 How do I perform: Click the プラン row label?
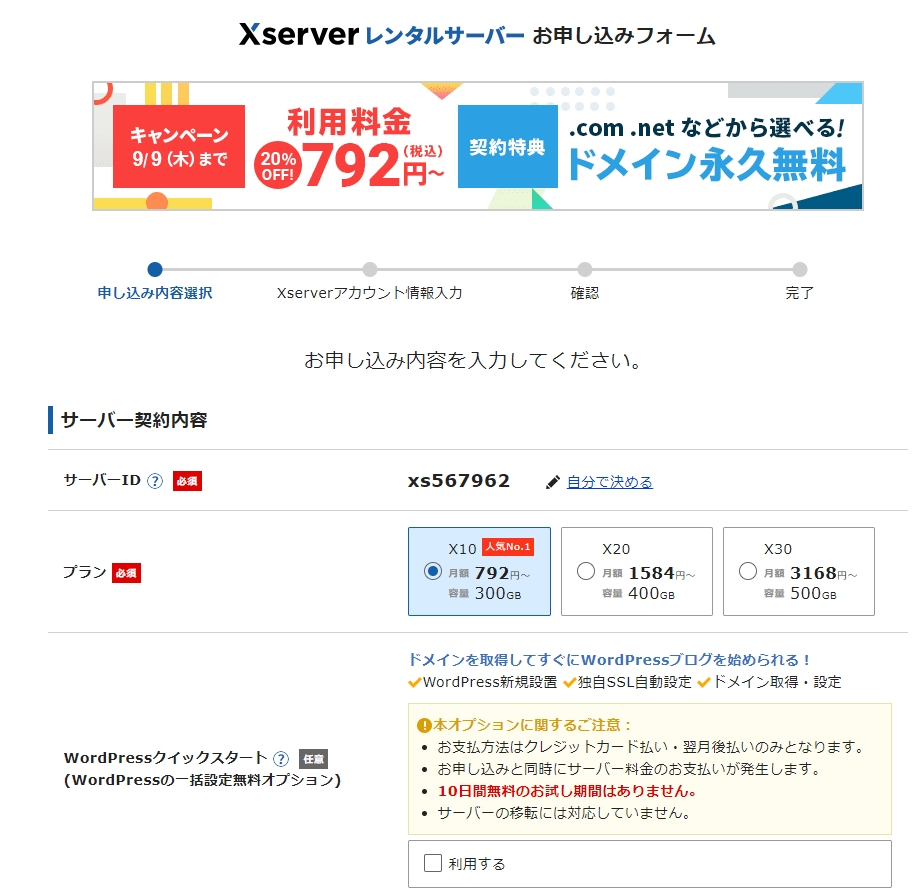click(x=85, y=572)
